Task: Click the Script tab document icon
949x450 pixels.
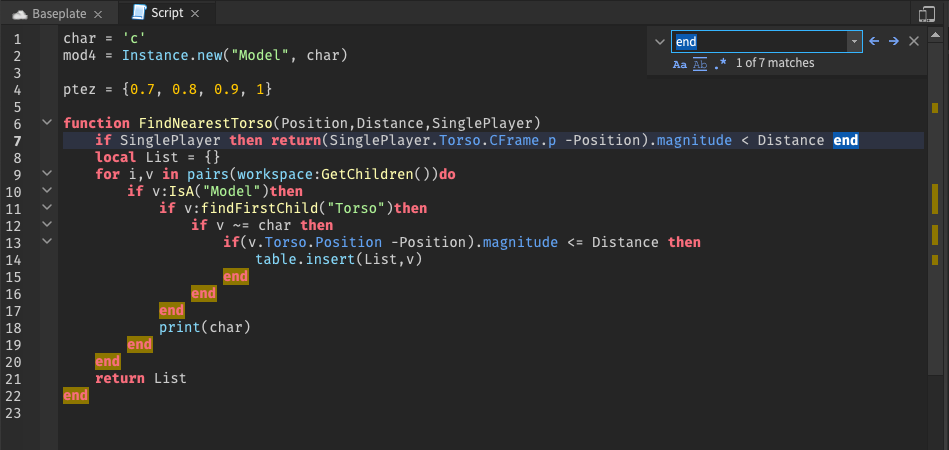Action: pos(139,13)
